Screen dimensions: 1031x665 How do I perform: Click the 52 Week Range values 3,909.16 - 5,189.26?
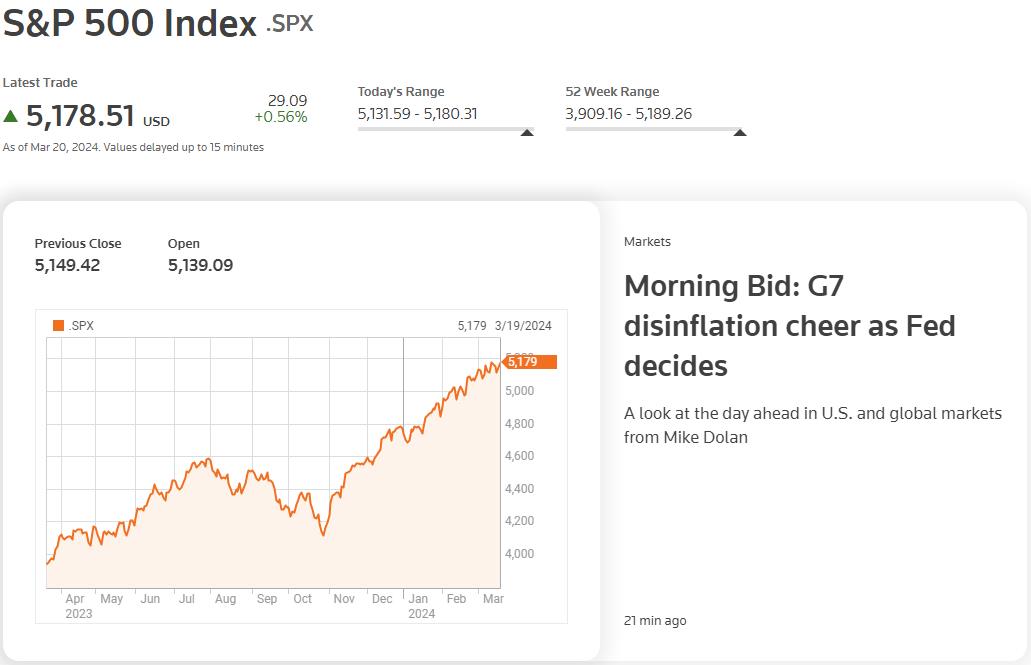[629, 114]
